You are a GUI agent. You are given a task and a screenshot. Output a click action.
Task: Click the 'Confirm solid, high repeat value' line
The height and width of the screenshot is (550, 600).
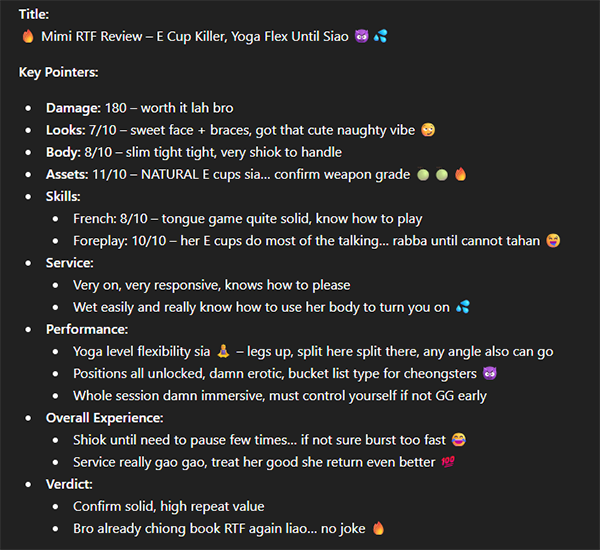pos(169,506)
